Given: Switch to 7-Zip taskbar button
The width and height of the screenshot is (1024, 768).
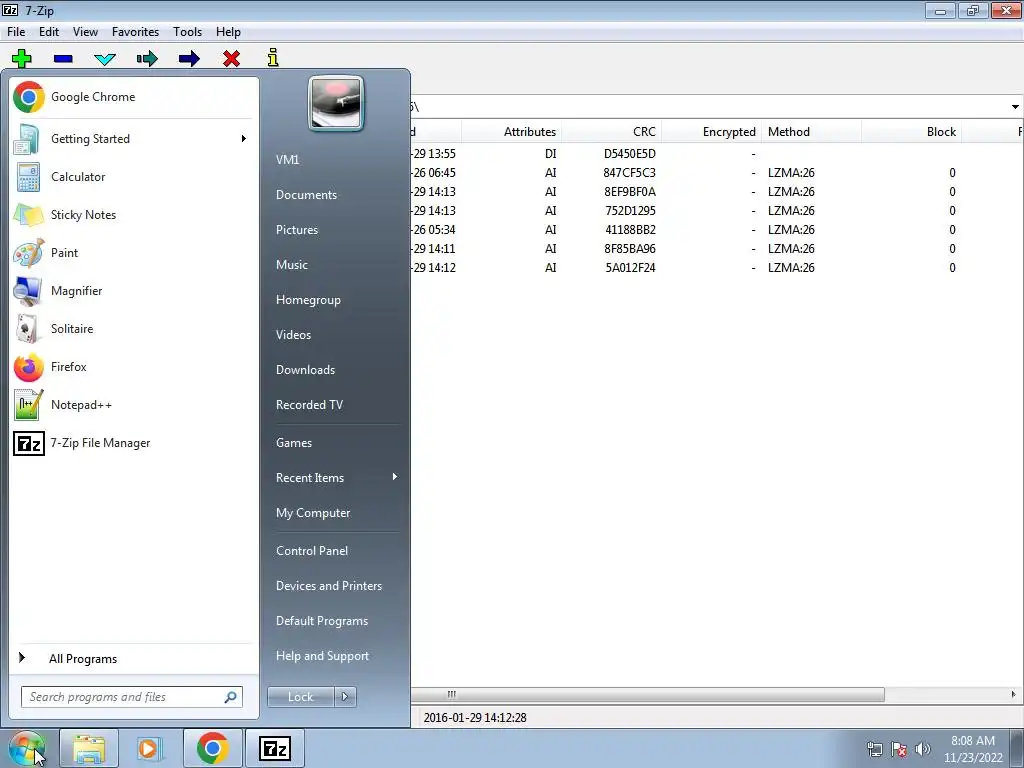Looking at the screenshot, I should point(274,748).
